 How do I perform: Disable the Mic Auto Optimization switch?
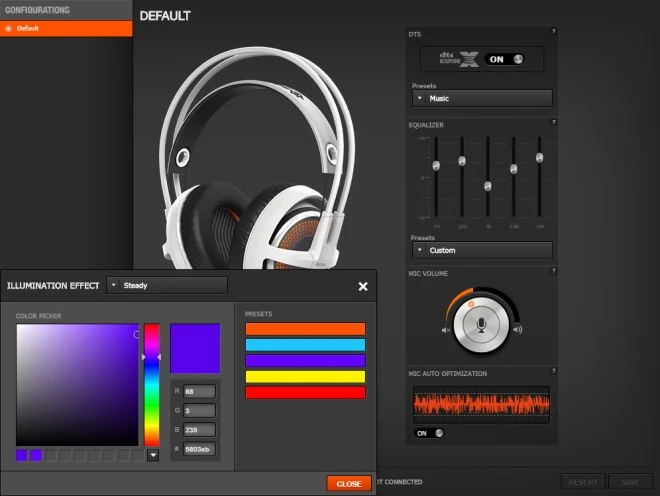pyautogui.click(x=429, y=433)
